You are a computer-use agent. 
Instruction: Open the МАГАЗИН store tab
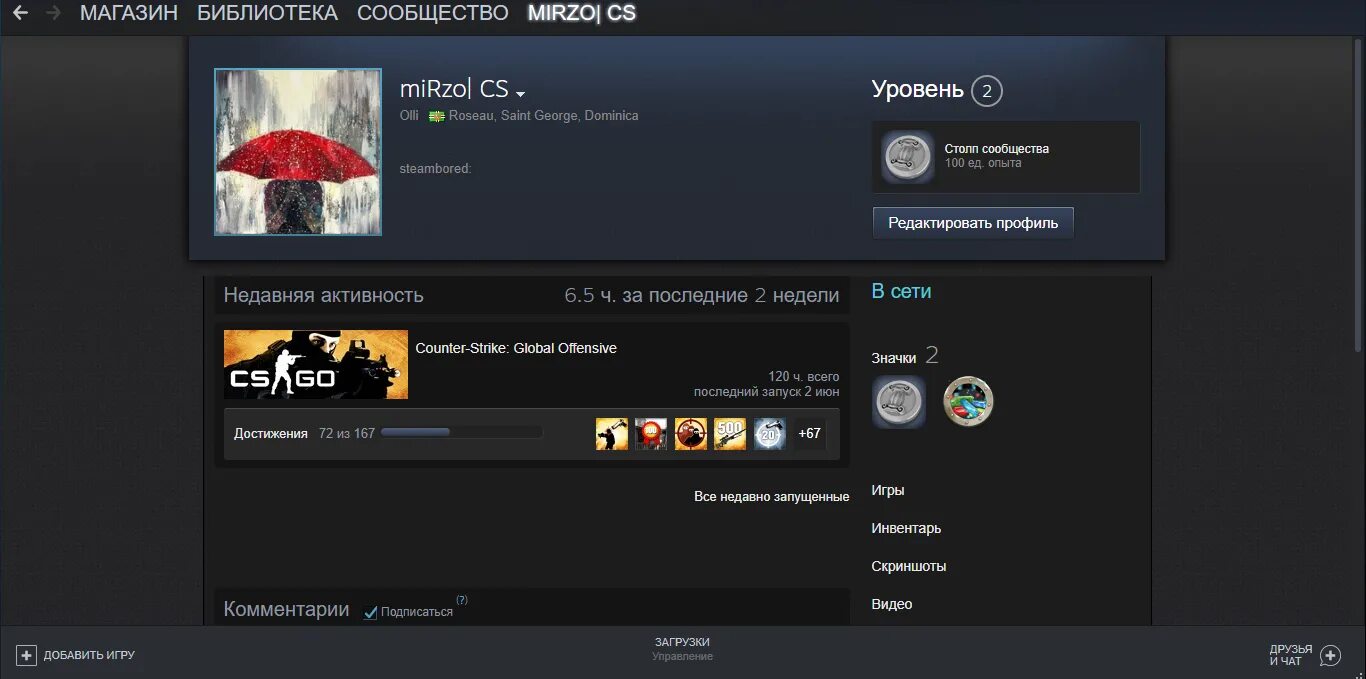tap(129, 13)
